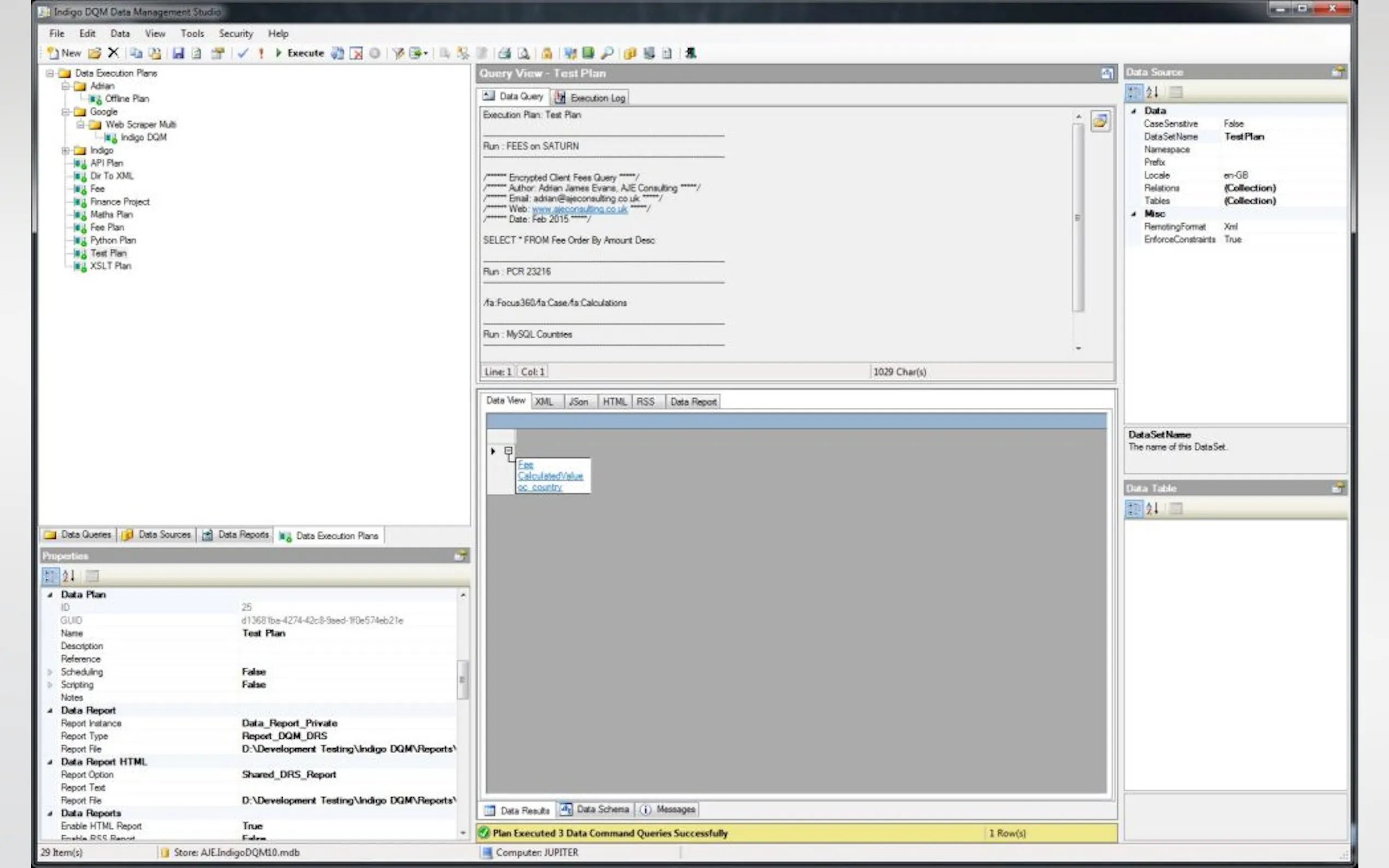Click the black X delete icon

tap(113, 53)
